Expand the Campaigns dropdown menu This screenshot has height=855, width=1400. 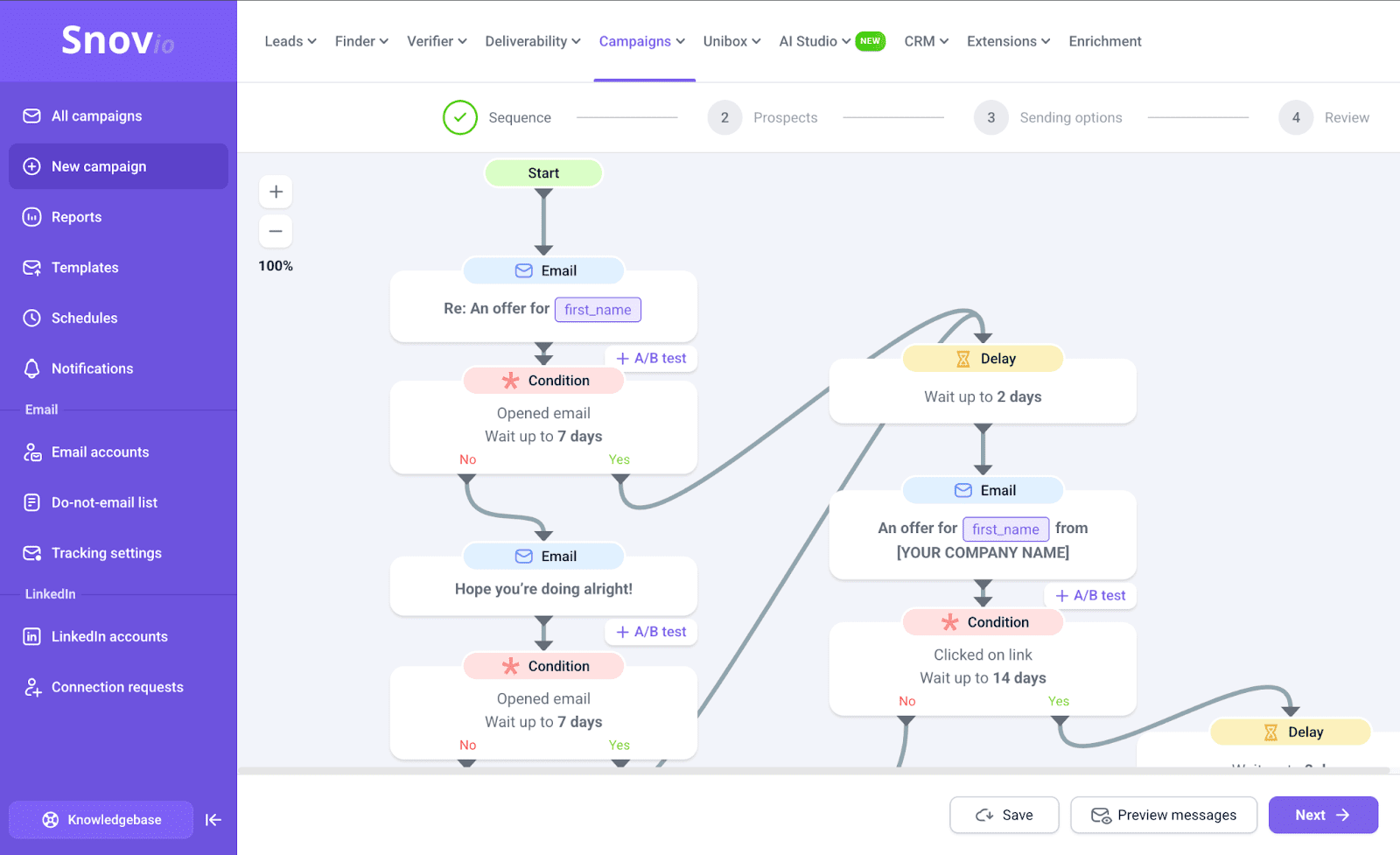642,41
